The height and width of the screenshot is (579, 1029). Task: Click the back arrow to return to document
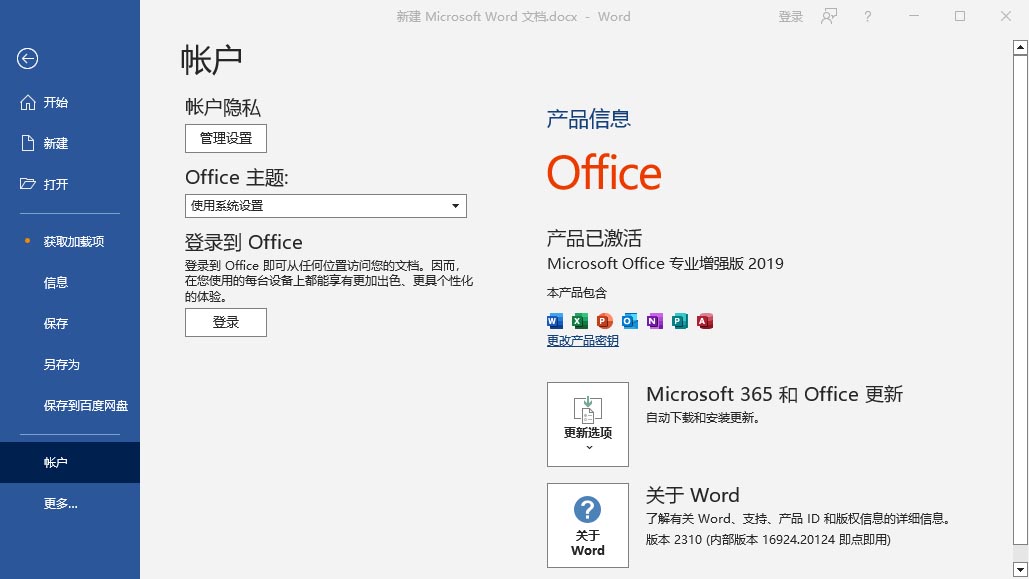[28, 58]
